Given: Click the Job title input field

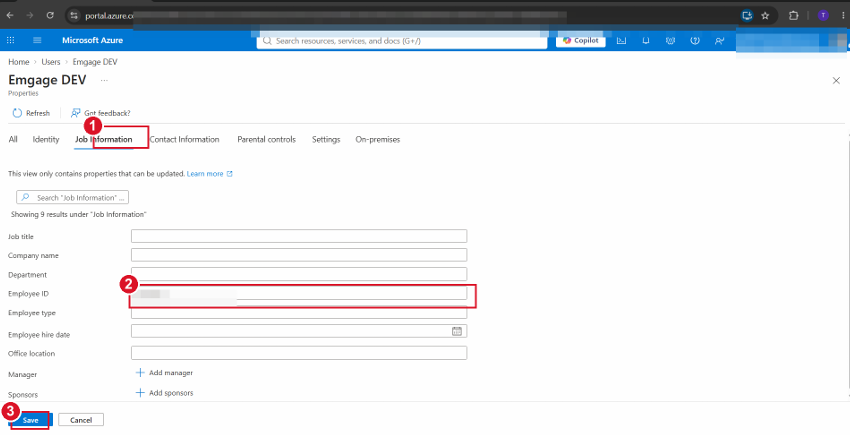Looking at the screenshot, I should tap(299, 236).
